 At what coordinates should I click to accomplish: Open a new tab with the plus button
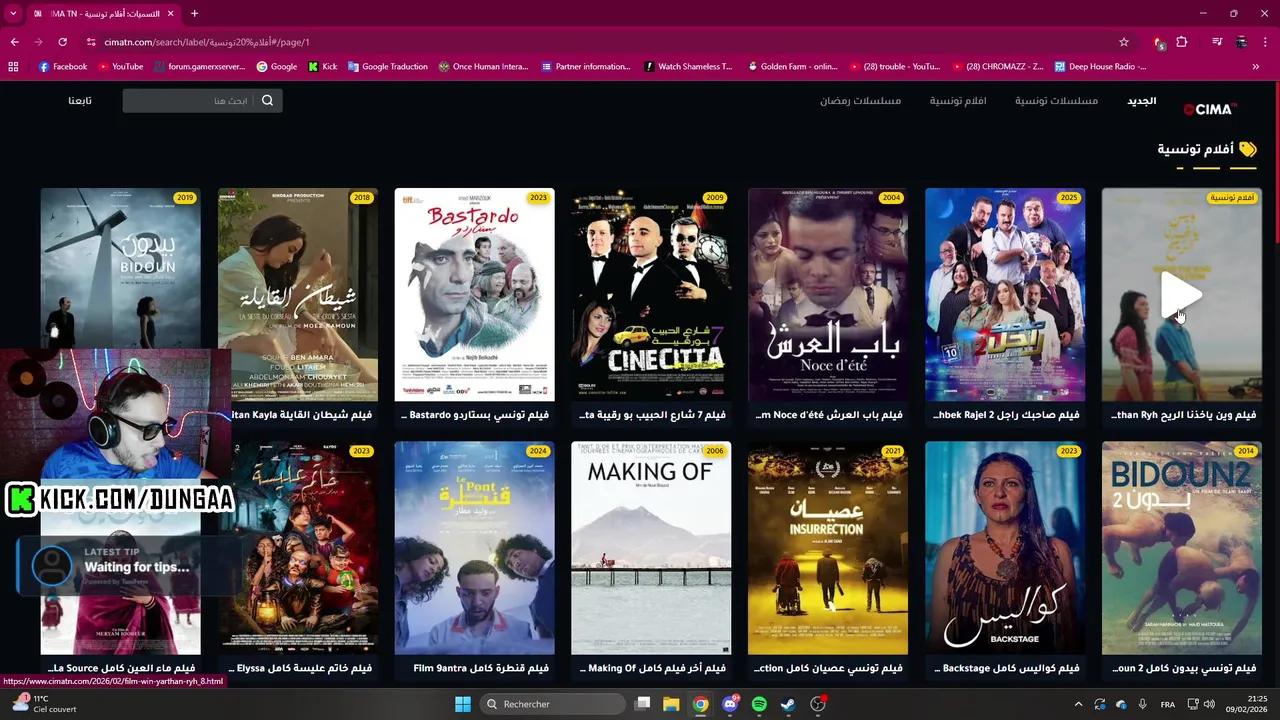(194, 14)
